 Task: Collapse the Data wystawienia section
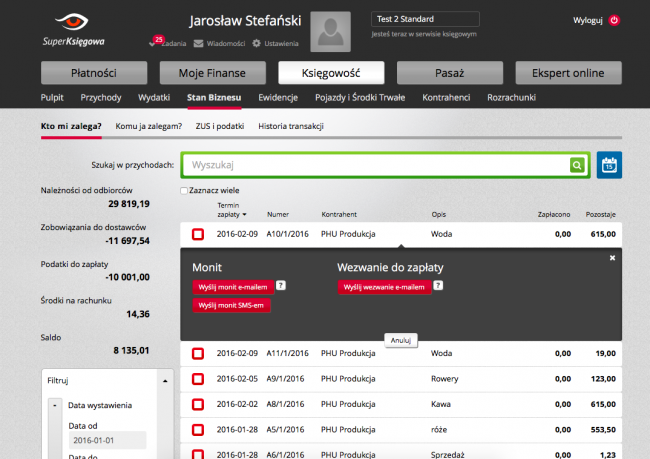pyautogui.click(x=55, y=406)
